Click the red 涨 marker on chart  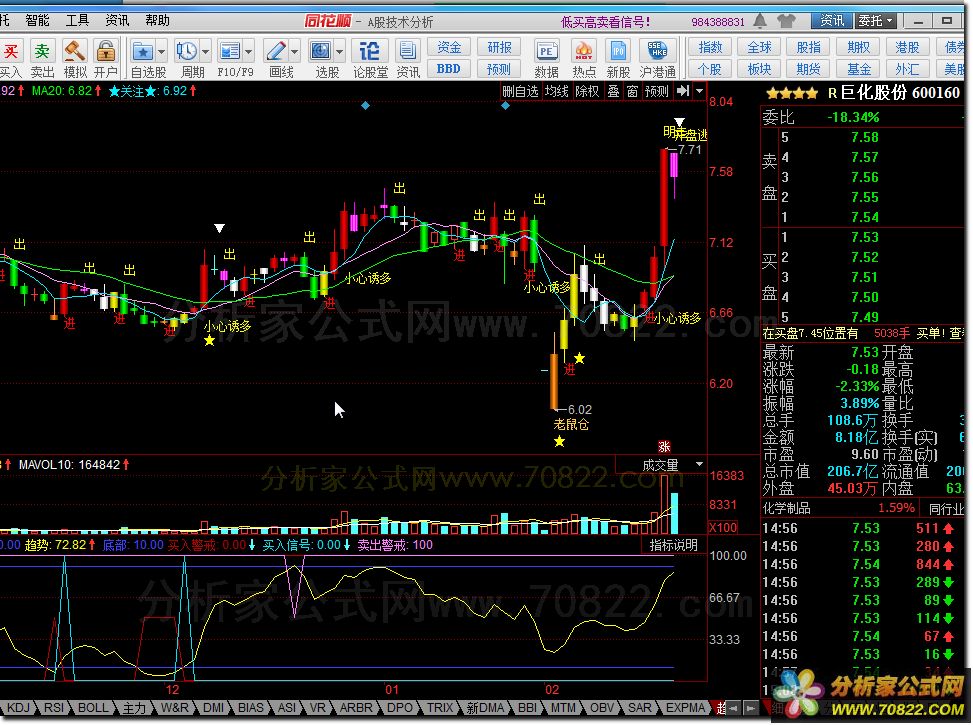coord(664,446)
